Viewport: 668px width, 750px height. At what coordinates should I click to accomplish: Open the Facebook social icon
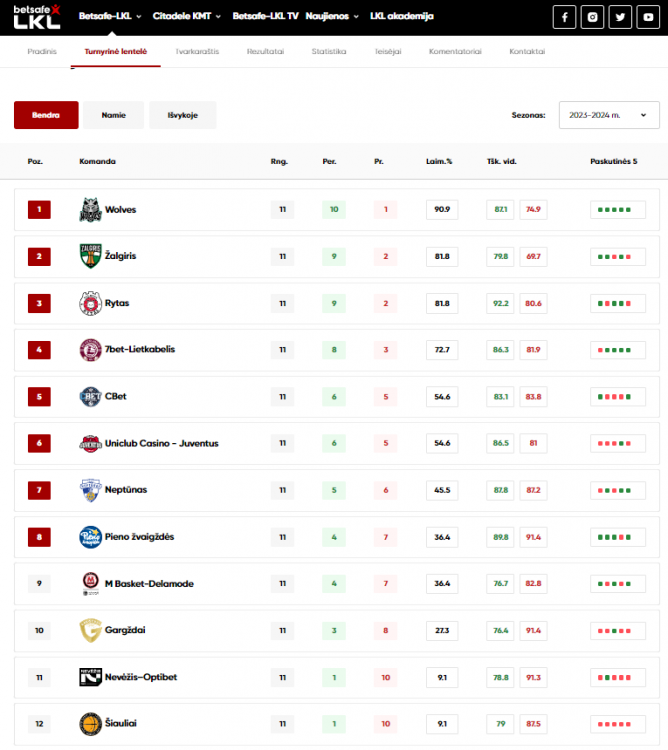click(565, 17)
